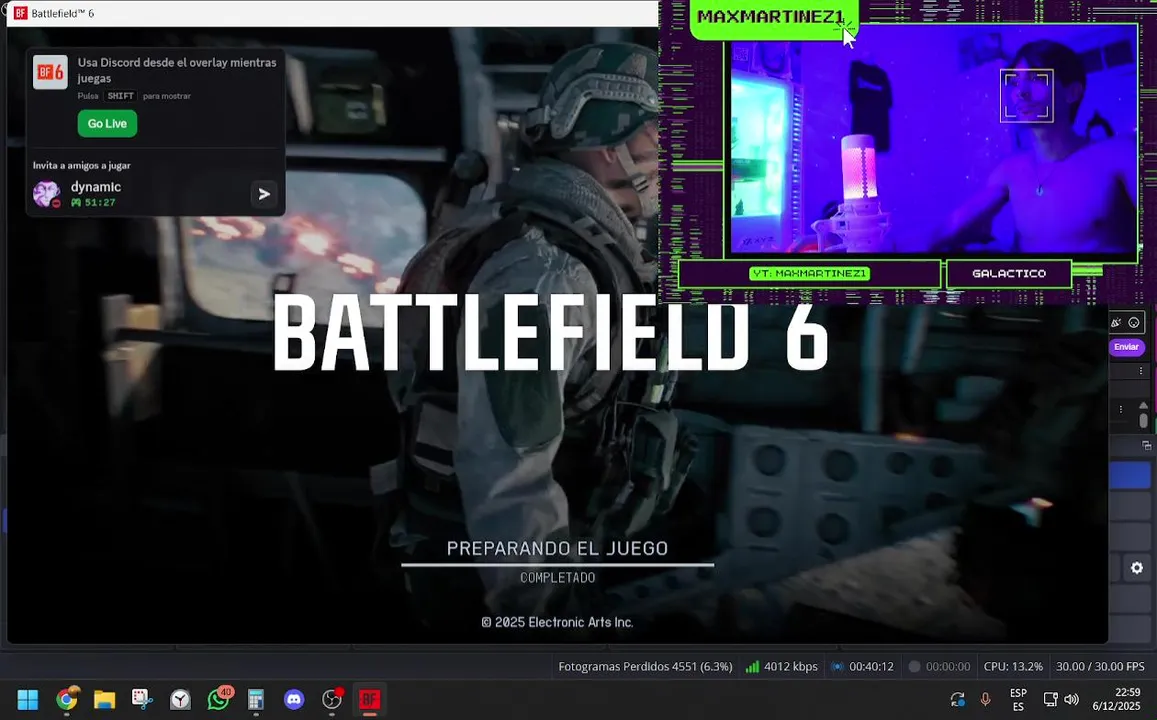Click streaming timer 00:40:12
This screenshot has width=1157, height=720.
point(863,666)
